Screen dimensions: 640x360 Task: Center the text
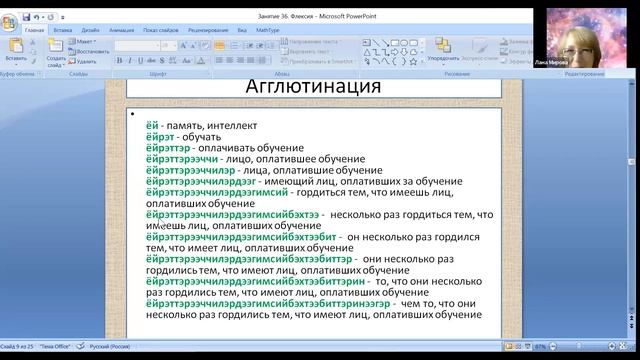(x=230, y=60)
